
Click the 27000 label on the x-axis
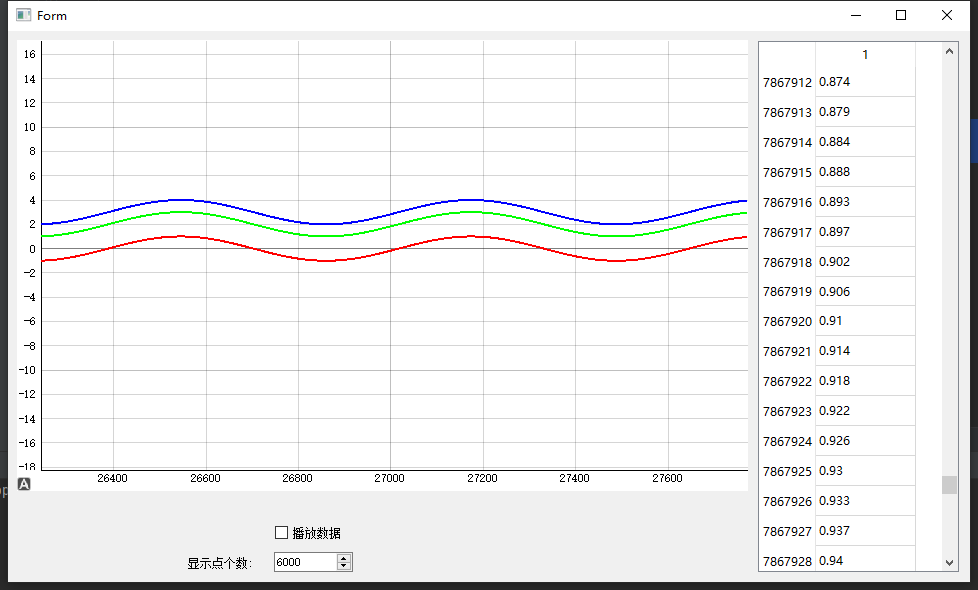pyautogui.click(x=389, y=478)
